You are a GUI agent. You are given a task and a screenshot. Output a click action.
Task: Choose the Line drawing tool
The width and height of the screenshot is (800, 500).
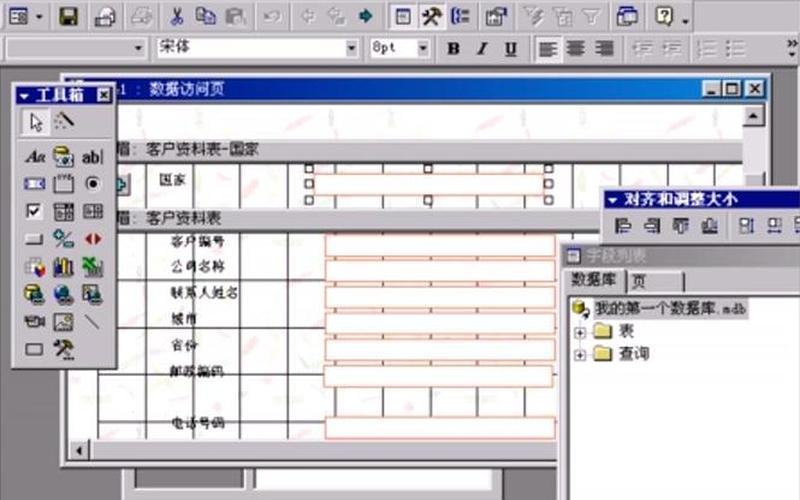pos(92,322)
